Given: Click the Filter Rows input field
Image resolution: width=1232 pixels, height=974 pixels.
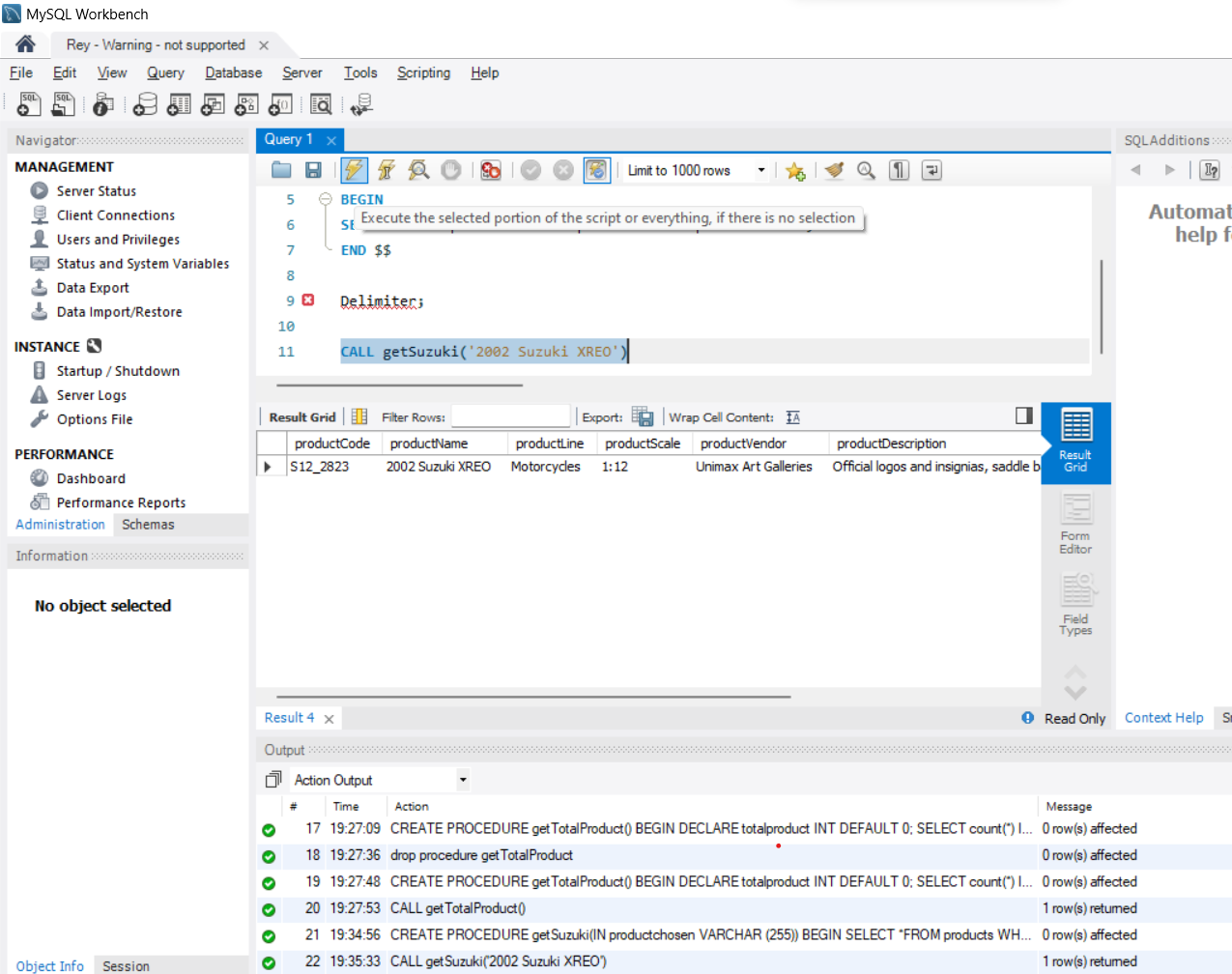Looking at the screenshot, I should click(x=510, y=416).
